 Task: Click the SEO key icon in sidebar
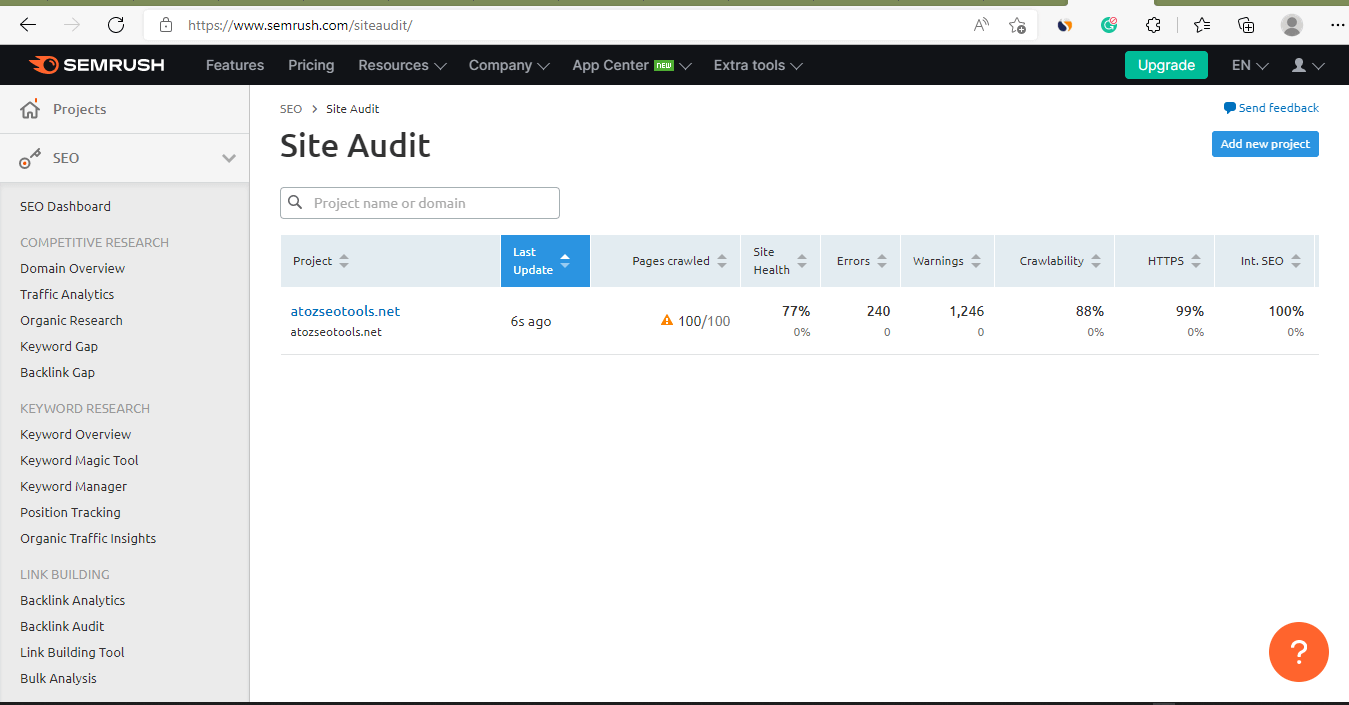30,158
